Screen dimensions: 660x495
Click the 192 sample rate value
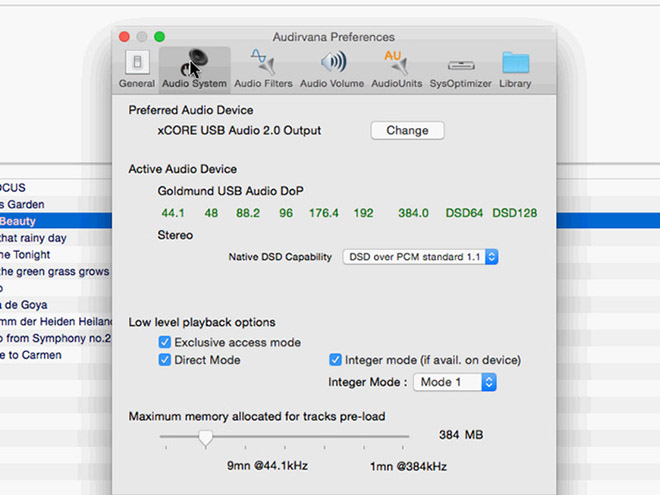pyautogui.click(x=363, y=213)
